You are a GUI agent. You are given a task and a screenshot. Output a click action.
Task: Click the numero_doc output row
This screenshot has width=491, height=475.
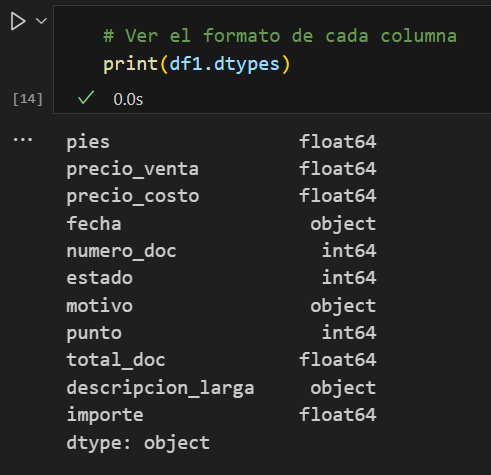coord(221,251)
